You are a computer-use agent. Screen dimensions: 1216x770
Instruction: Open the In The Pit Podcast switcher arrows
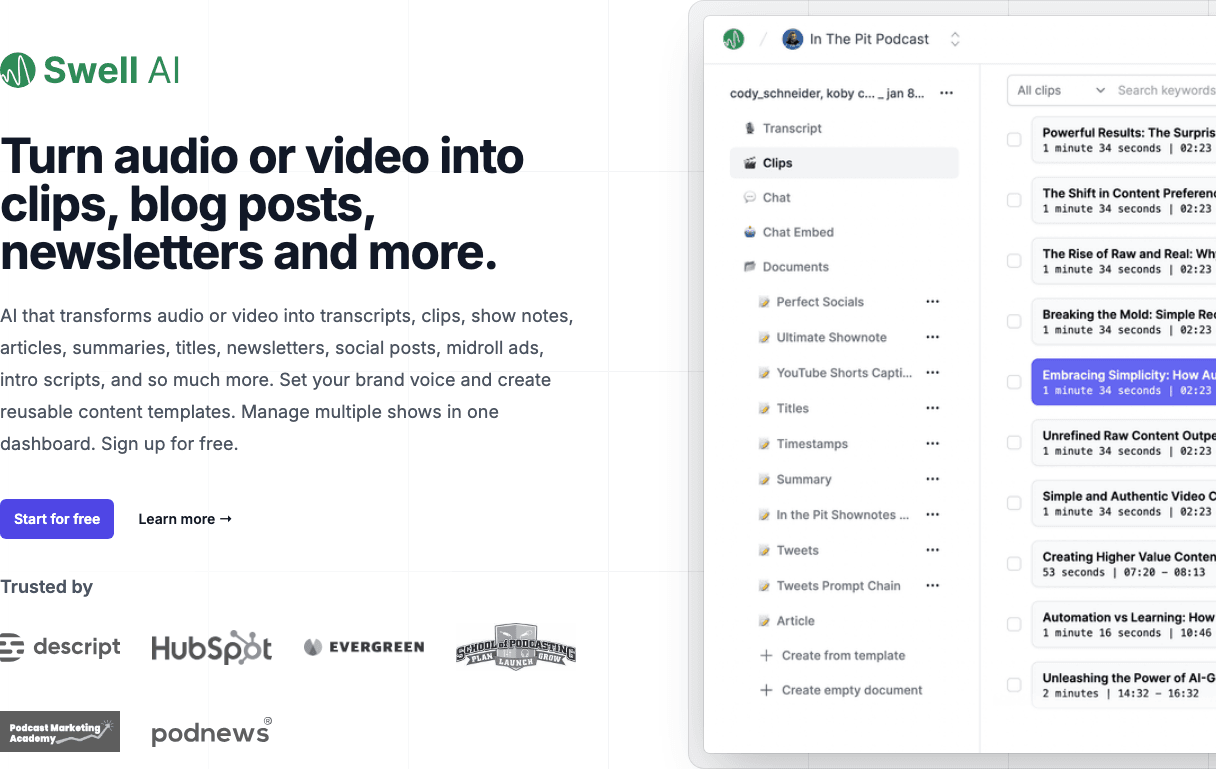click(x=955, y=39)
